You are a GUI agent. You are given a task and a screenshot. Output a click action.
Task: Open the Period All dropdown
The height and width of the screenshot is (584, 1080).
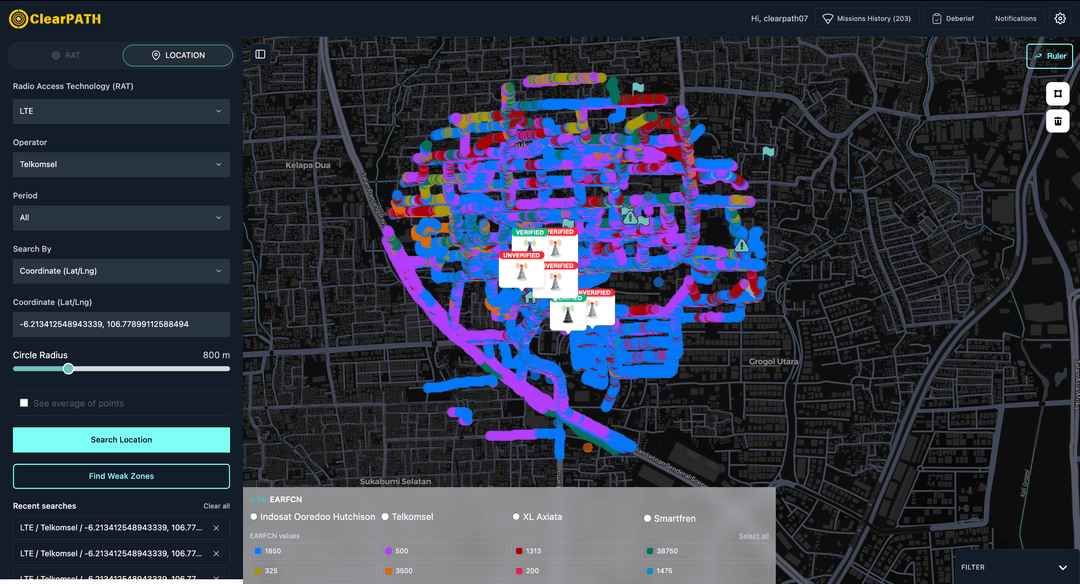(121, 218)
